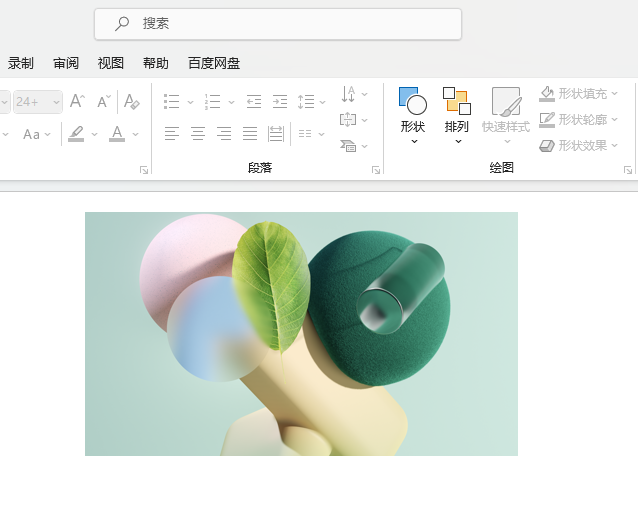The image size is (638, 511).
Task: Open text direction options
Action: click(354, 94)
